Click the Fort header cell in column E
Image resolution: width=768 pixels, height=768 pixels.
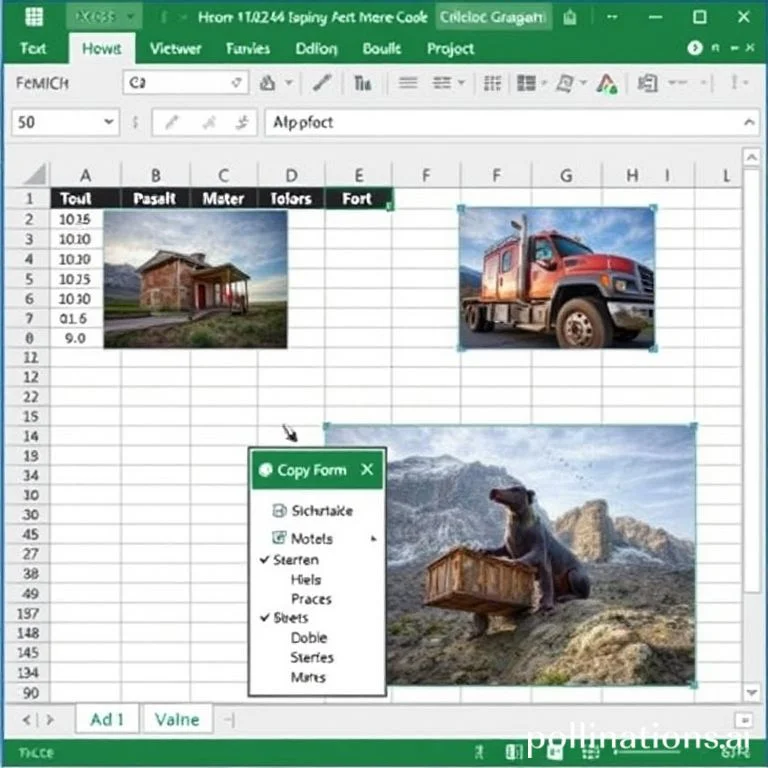357,199
